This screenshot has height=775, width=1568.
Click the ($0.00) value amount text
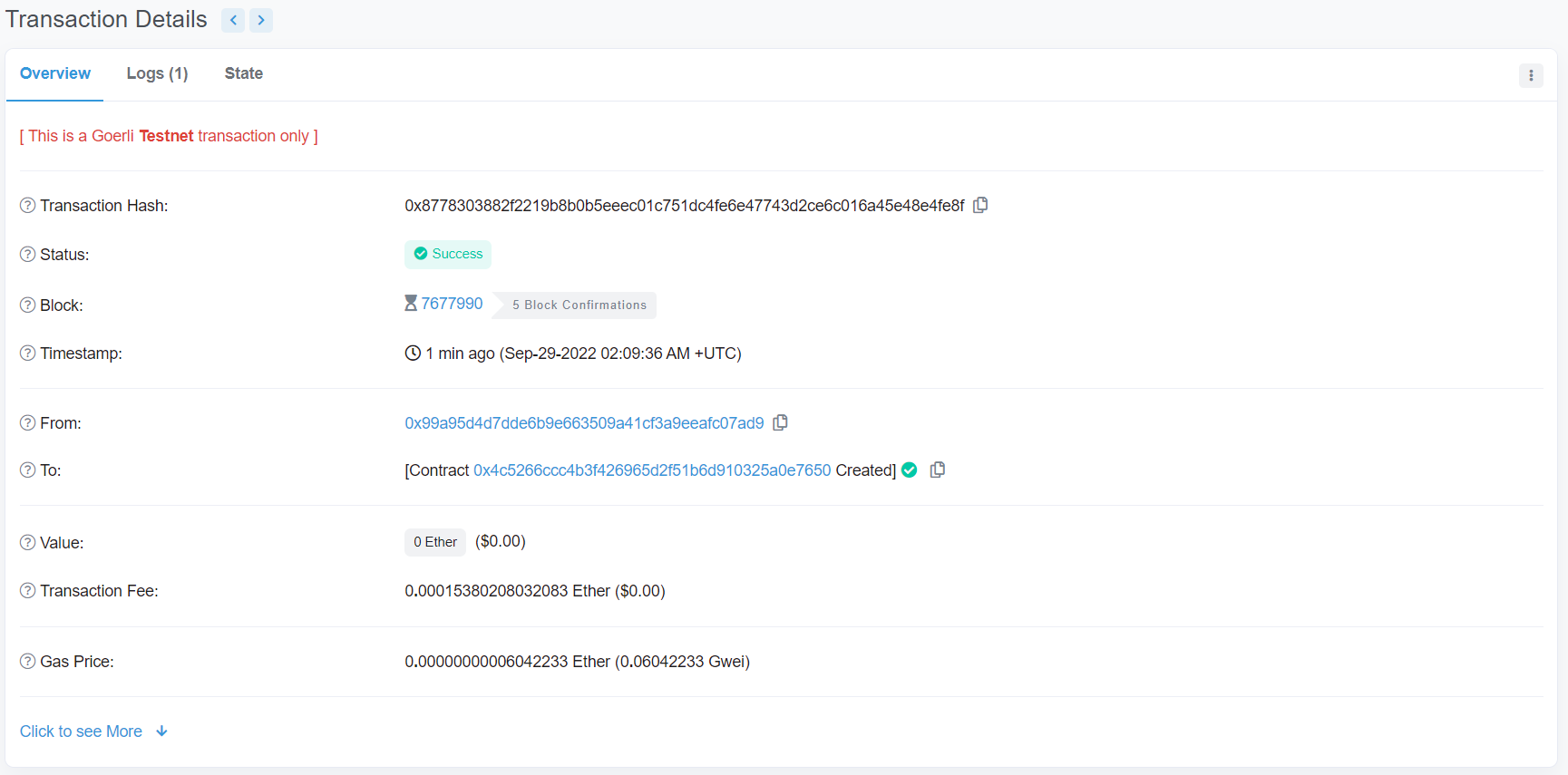click(501, 541)
